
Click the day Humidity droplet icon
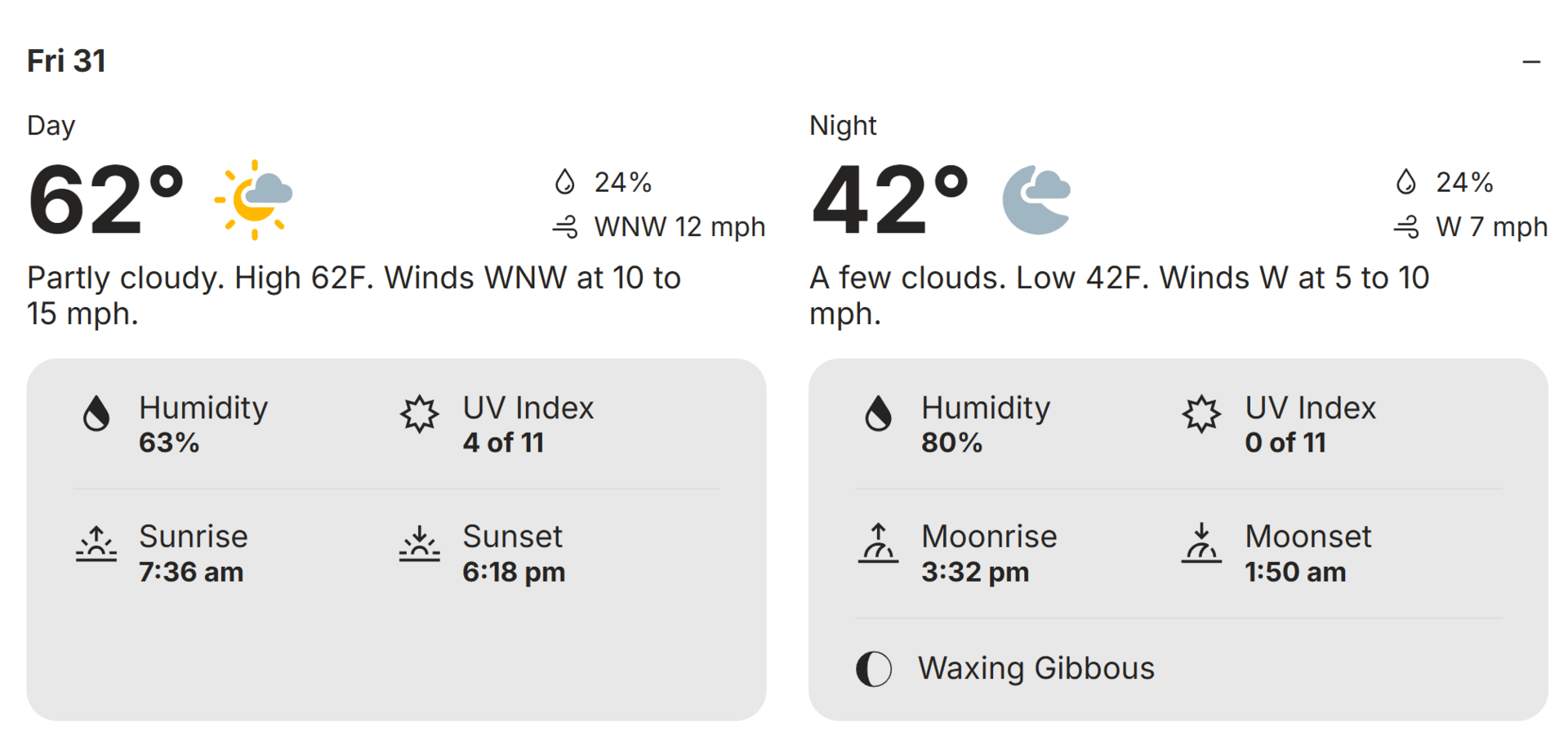pyautogui.click(x=96, y=413)
